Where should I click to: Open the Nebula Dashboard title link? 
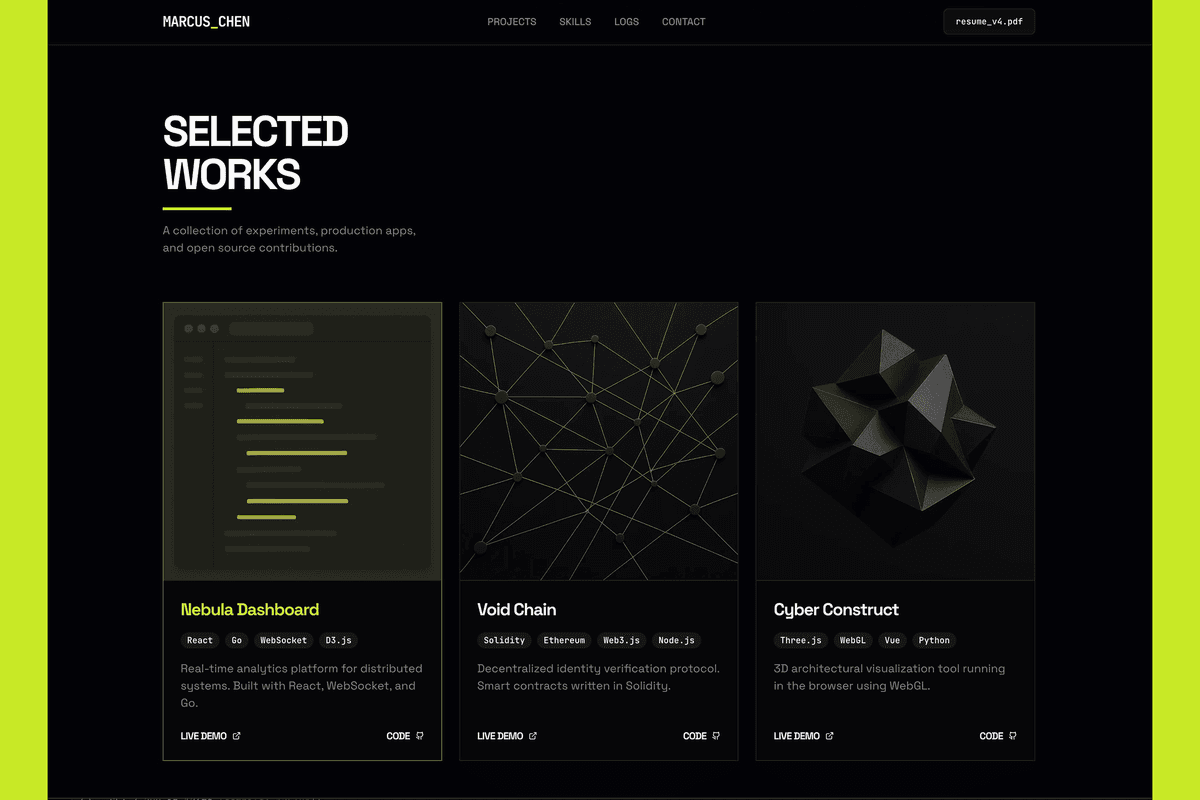(250, 609)
